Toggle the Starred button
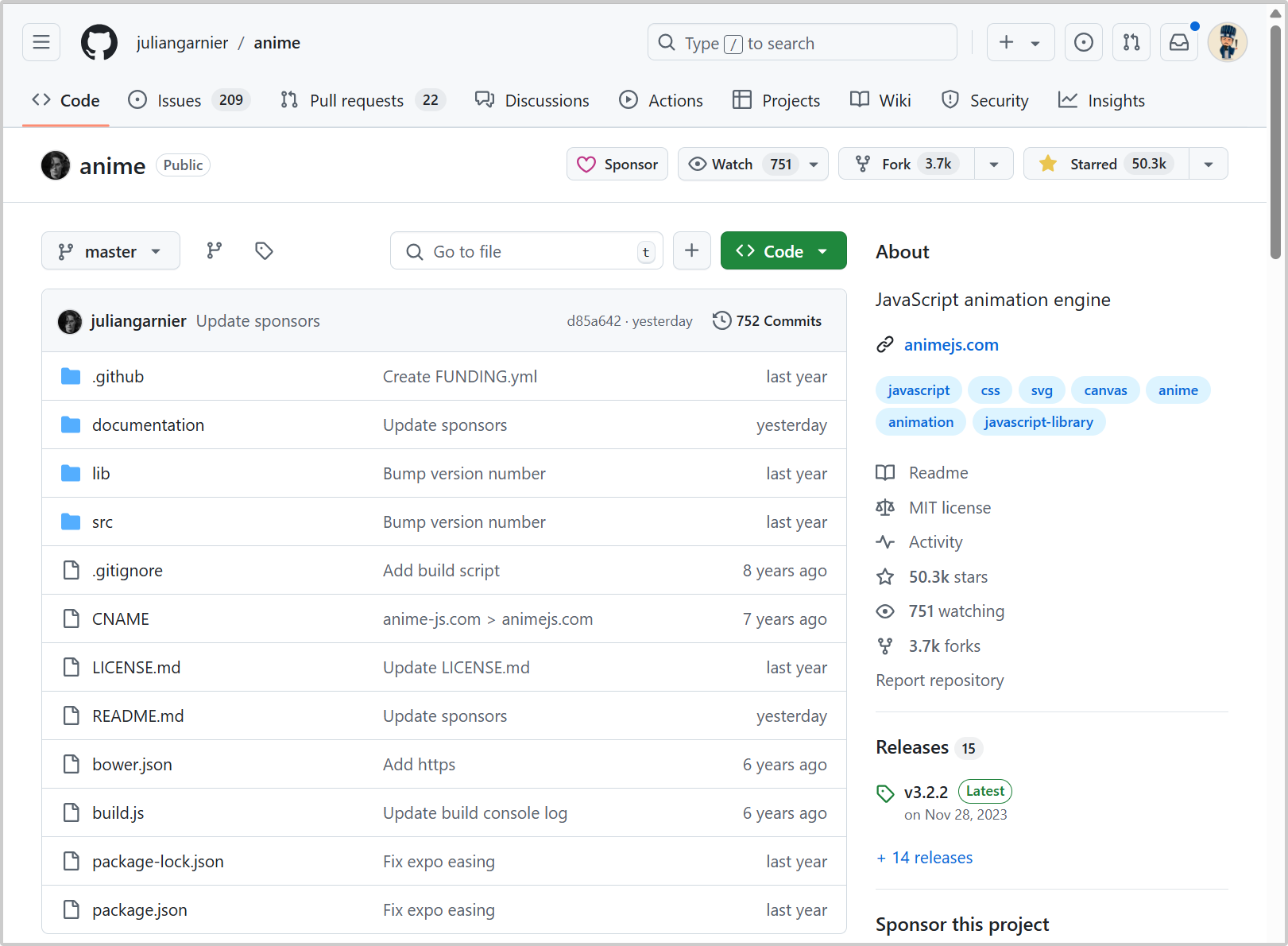1288x946 pixels. [1106, 164]
